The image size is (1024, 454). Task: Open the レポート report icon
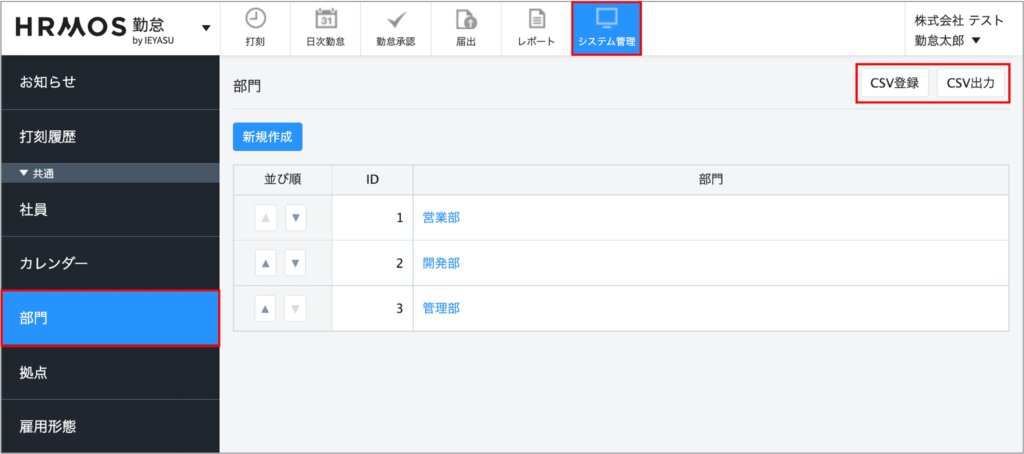tap(536, 19)
